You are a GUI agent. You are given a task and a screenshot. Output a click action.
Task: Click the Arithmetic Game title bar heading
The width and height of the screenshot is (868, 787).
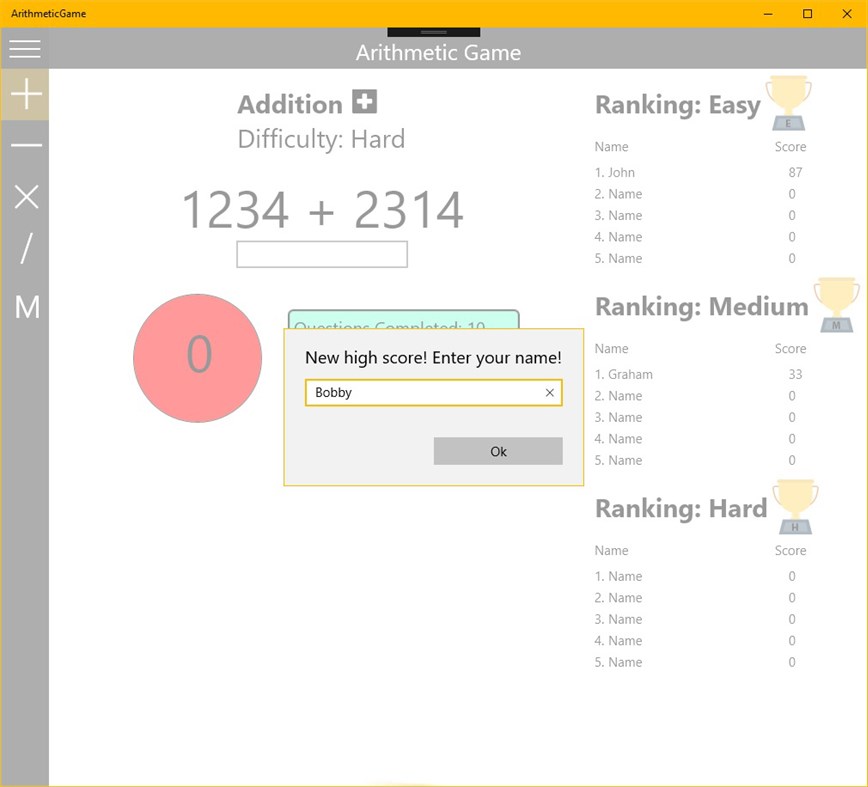438,53
